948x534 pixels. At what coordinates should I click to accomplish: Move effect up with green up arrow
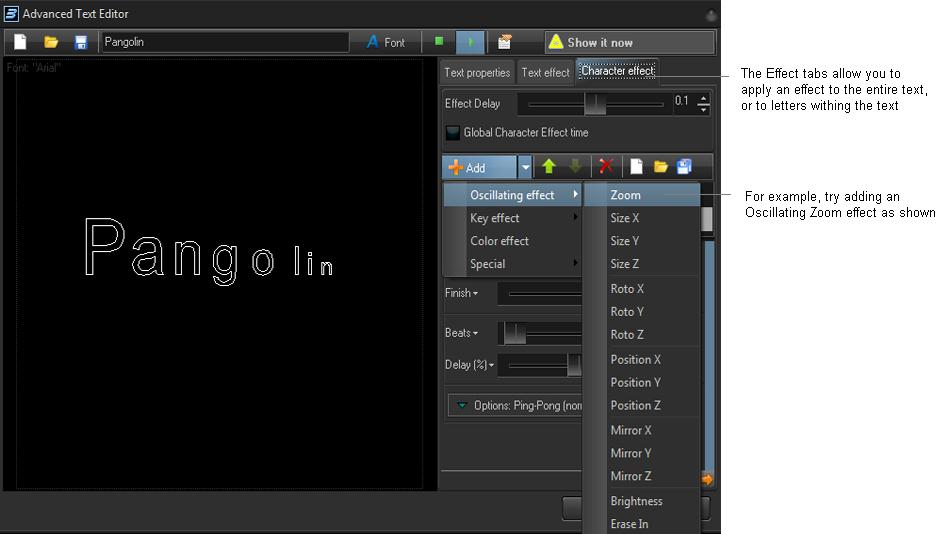click(x=549, y=167)
